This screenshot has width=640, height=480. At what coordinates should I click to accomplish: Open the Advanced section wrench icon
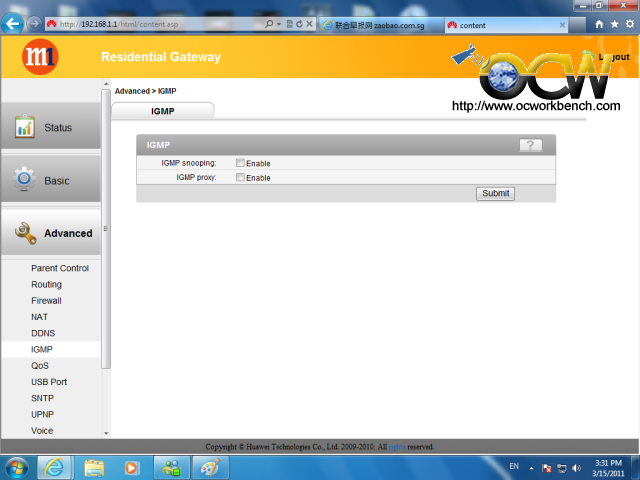coord(25,233)
